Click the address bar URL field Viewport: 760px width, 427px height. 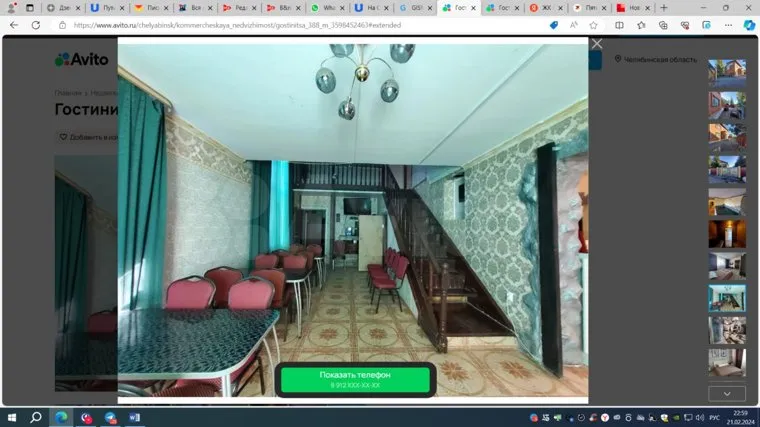(300, 25)
